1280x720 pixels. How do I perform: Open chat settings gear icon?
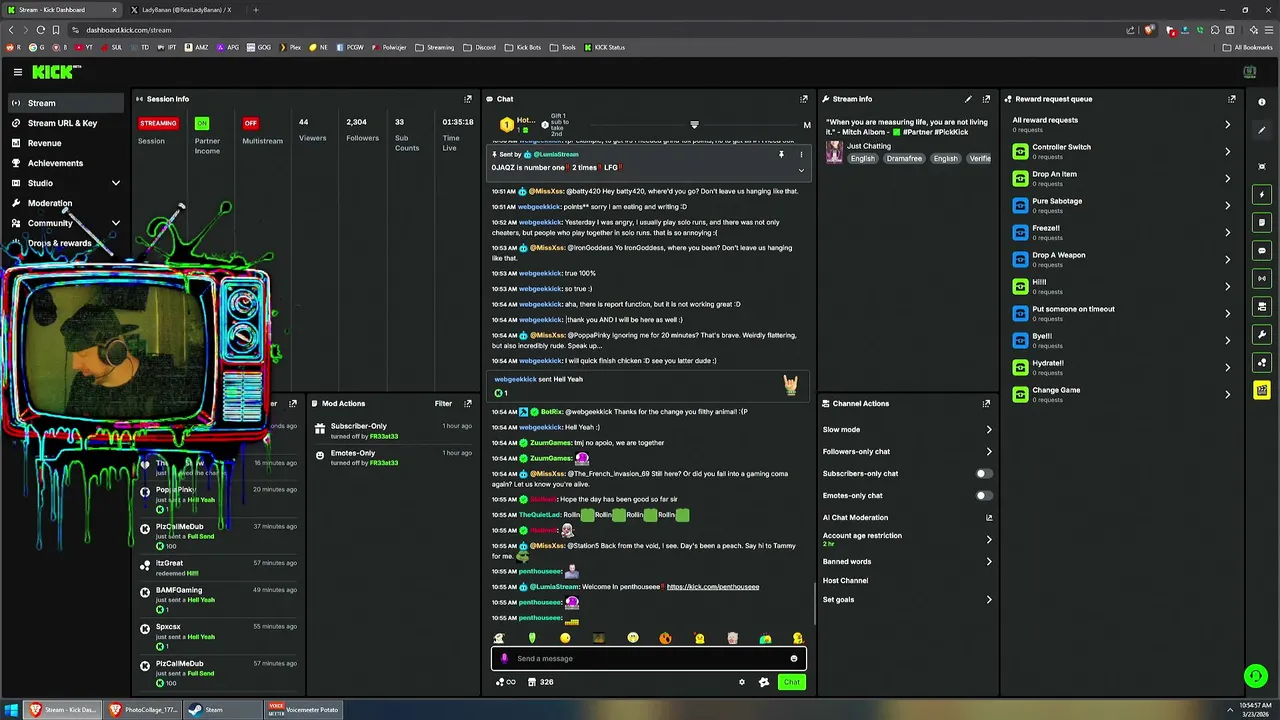point(741,682)
